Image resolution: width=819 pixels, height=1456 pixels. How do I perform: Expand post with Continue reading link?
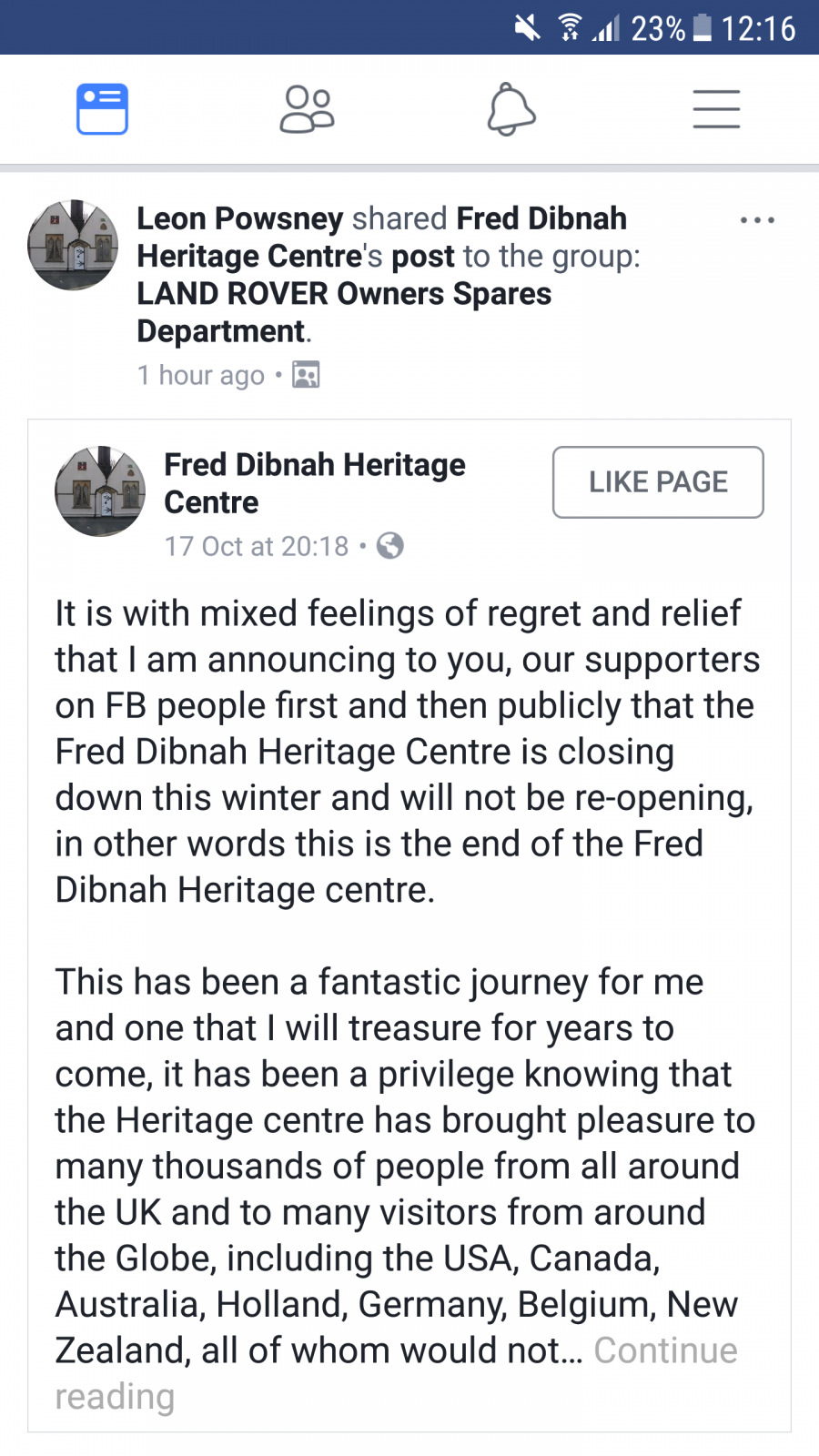pyautogui.click(x=396, y=1373)
